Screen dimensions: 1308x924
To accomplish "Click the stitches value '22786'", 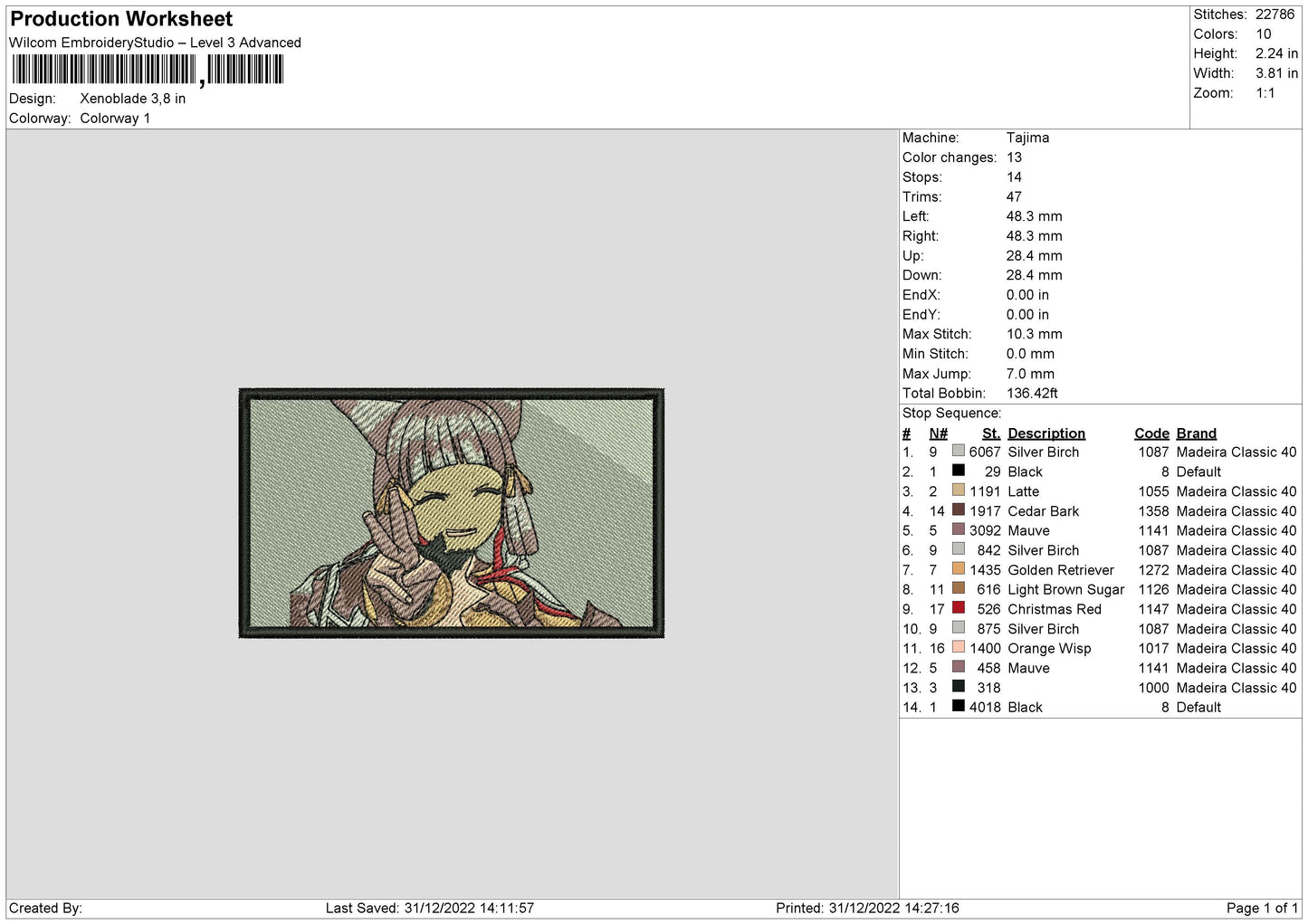I will tap(1275, 14).
